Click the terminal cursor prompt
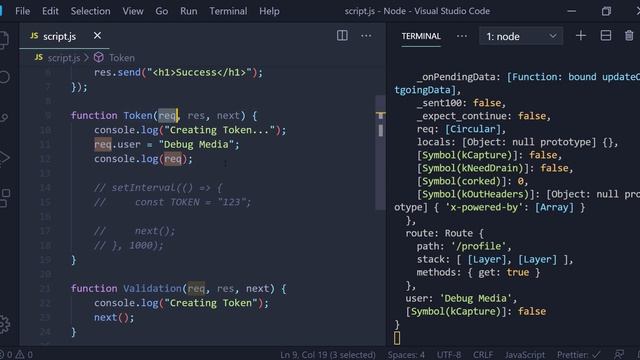Image resolution: width=640 pixels, height=360 pixels. [397, 338]
